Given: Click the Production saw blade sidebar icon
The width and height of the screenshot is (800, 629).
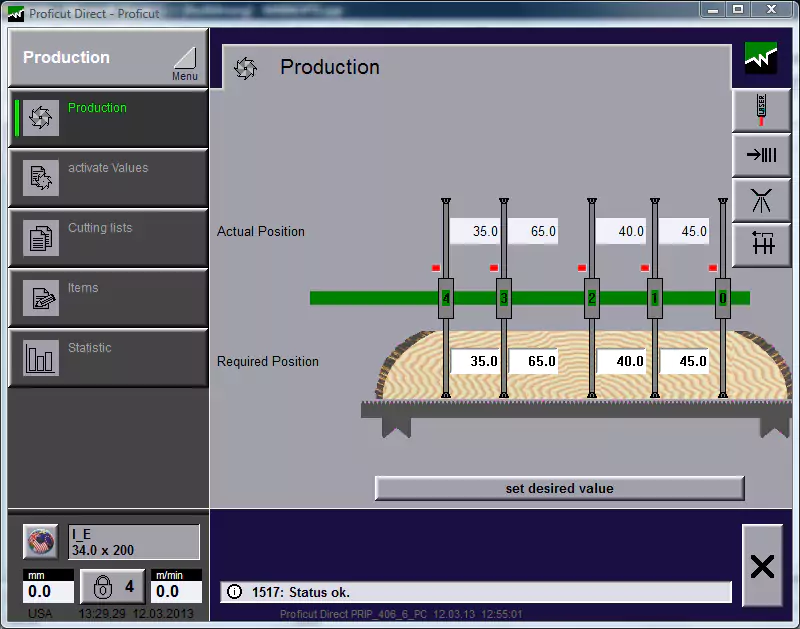Looking at the screenshot, I should point(41,118).
